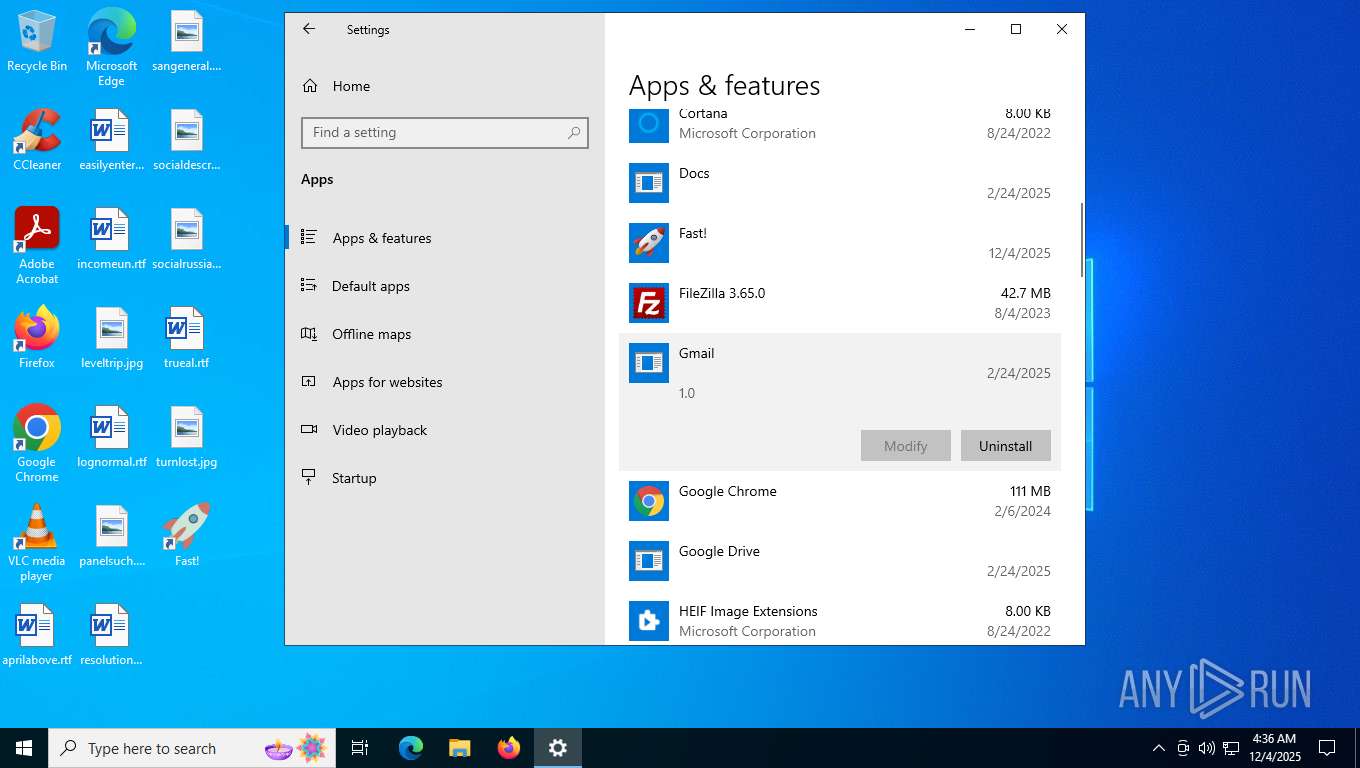Select the Fast! app entry
This screenshot has width=1360, height=768.
(840, 243)
